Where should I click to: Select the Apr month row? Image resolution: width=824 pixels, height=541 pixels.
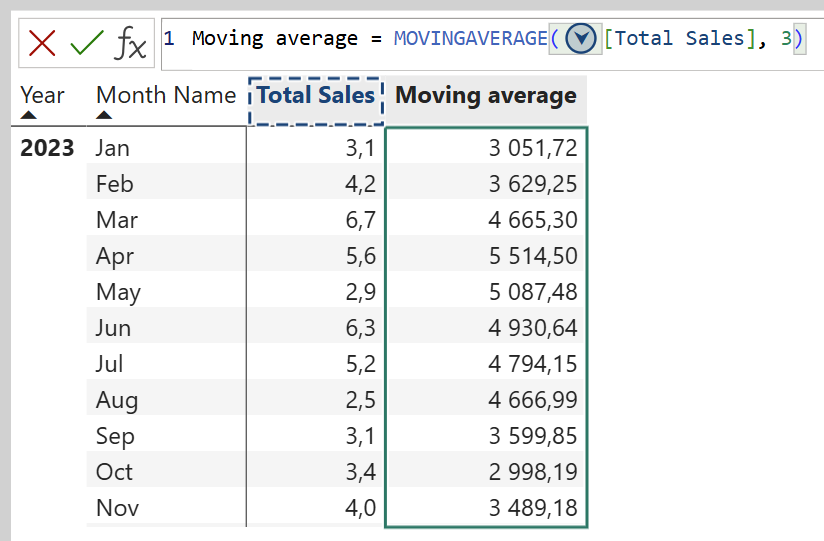click(x=115, y=257)
